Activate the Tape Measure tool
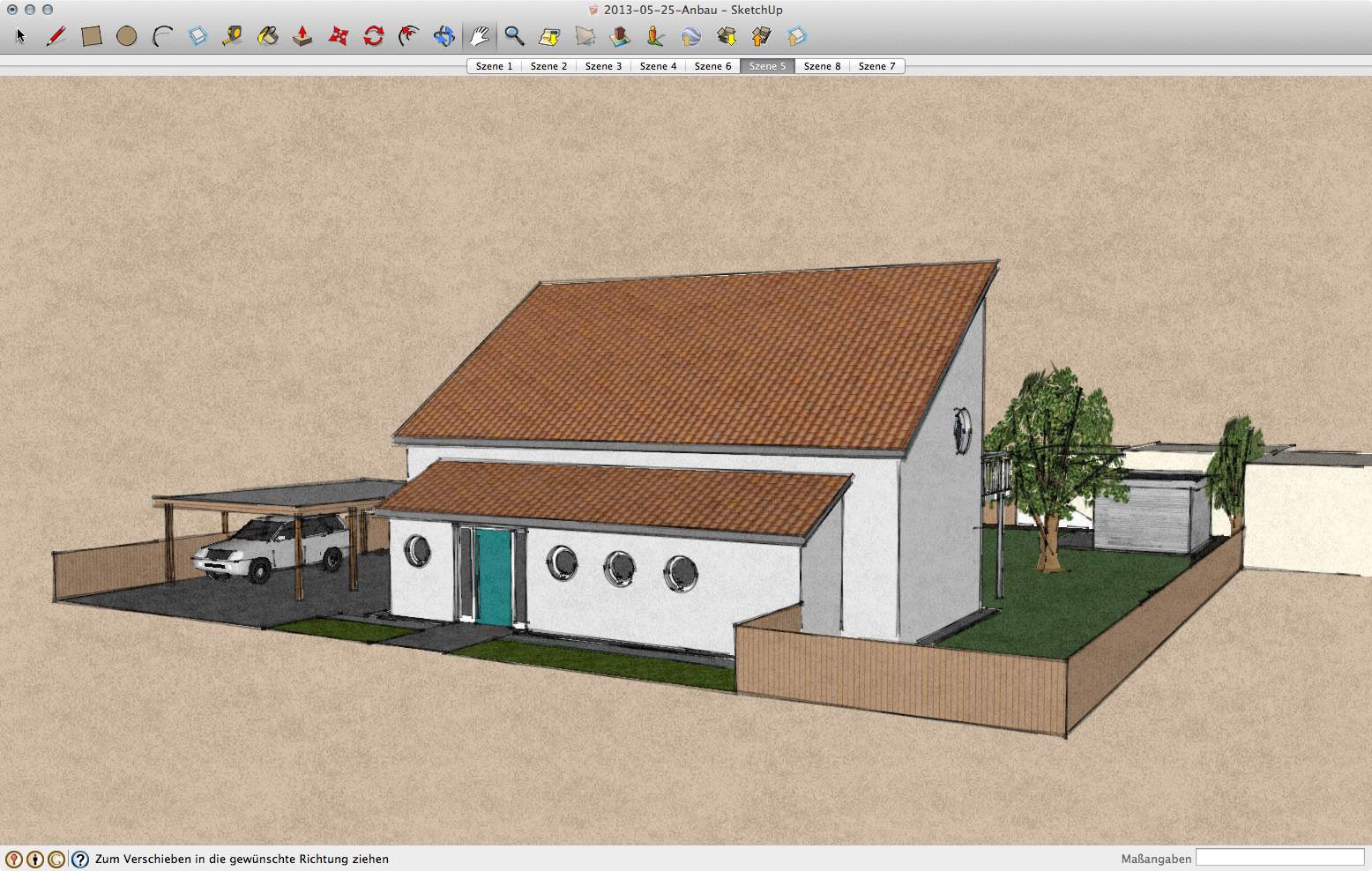Viewport: 1372px width, 871px height. (x=233, y=36)
